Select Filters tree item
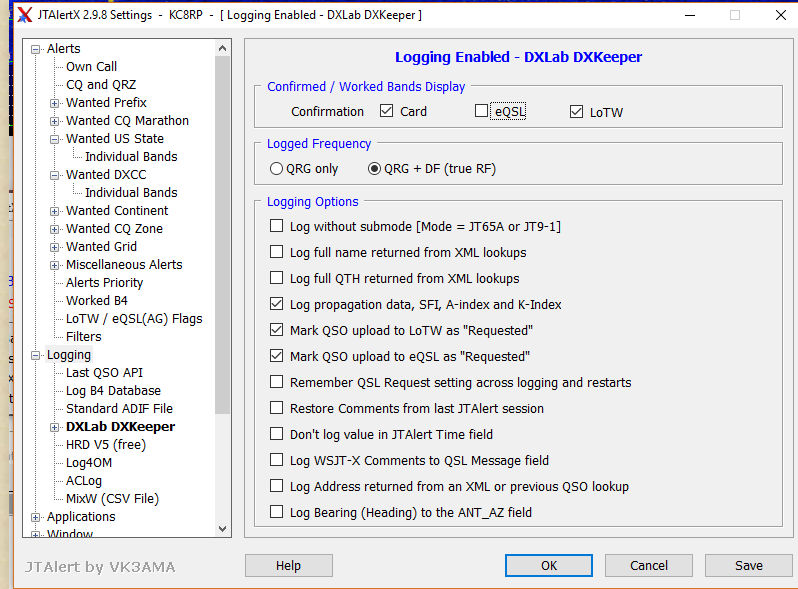The width and height of the screenshot is (798, 589). (83, 336)
